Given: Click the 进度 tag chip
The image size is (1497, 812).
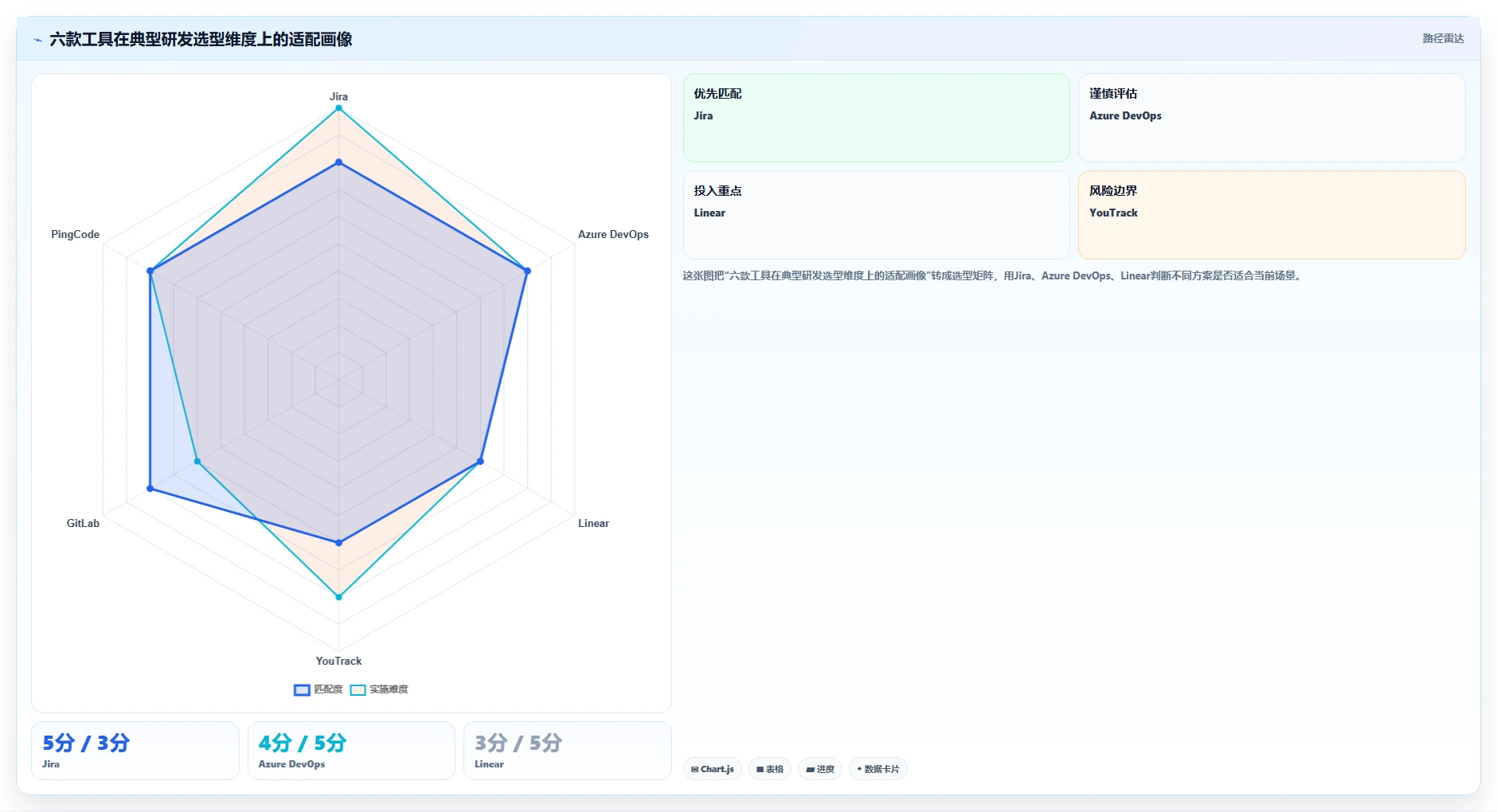Looking at the screenshot, I should (820, 769).
